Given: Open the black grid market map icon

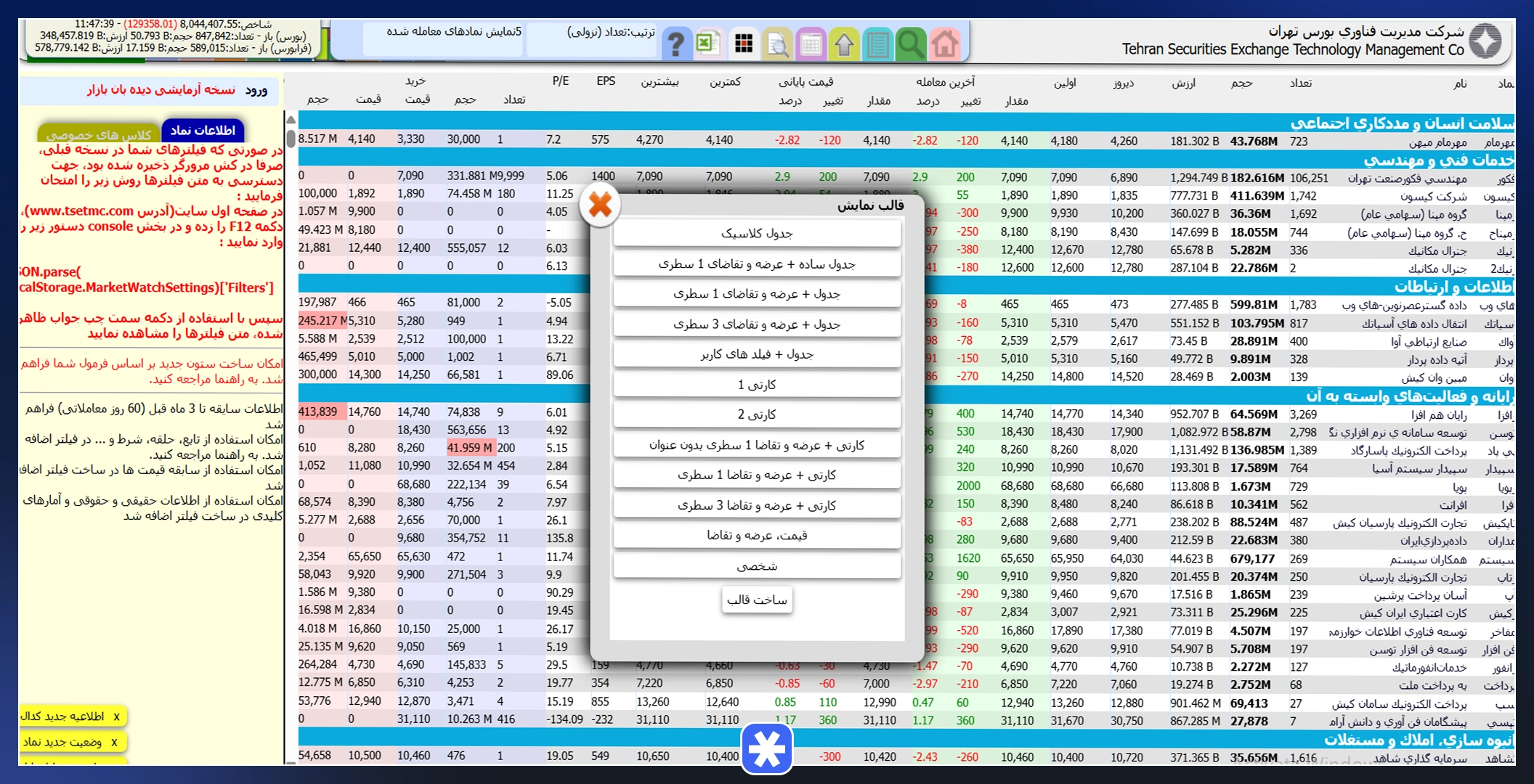Looking at the screenshot, I should pos(744,44).
